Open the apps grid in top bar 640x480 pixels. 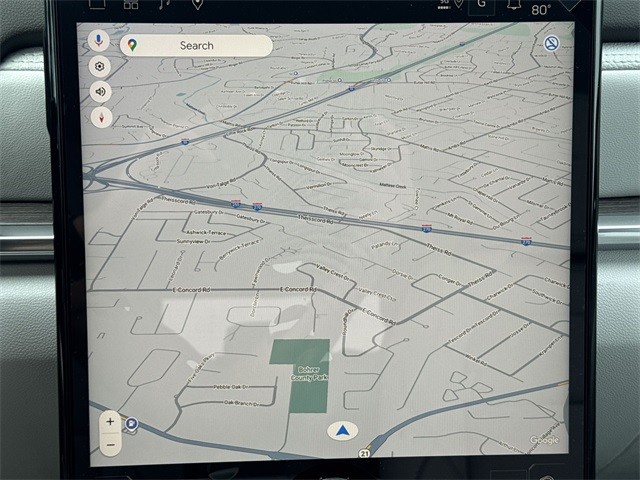(131, 4)
